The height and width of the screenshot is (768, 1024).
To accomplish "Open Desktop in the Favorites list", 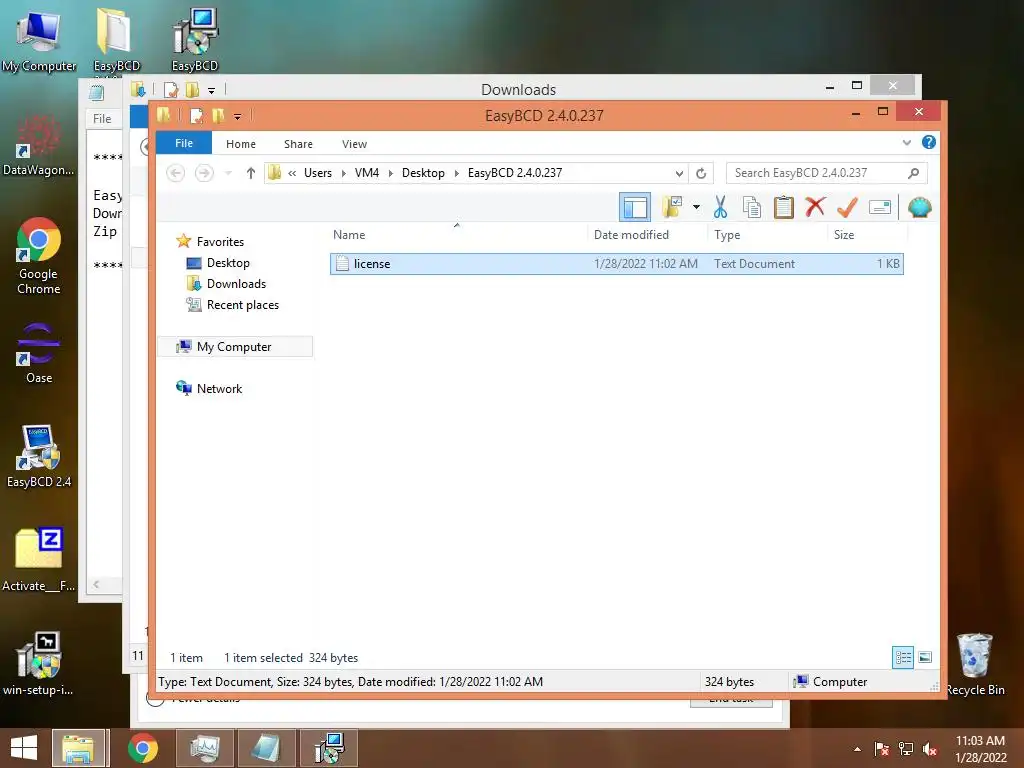I will pyautogui.click(x=228, y=263).
